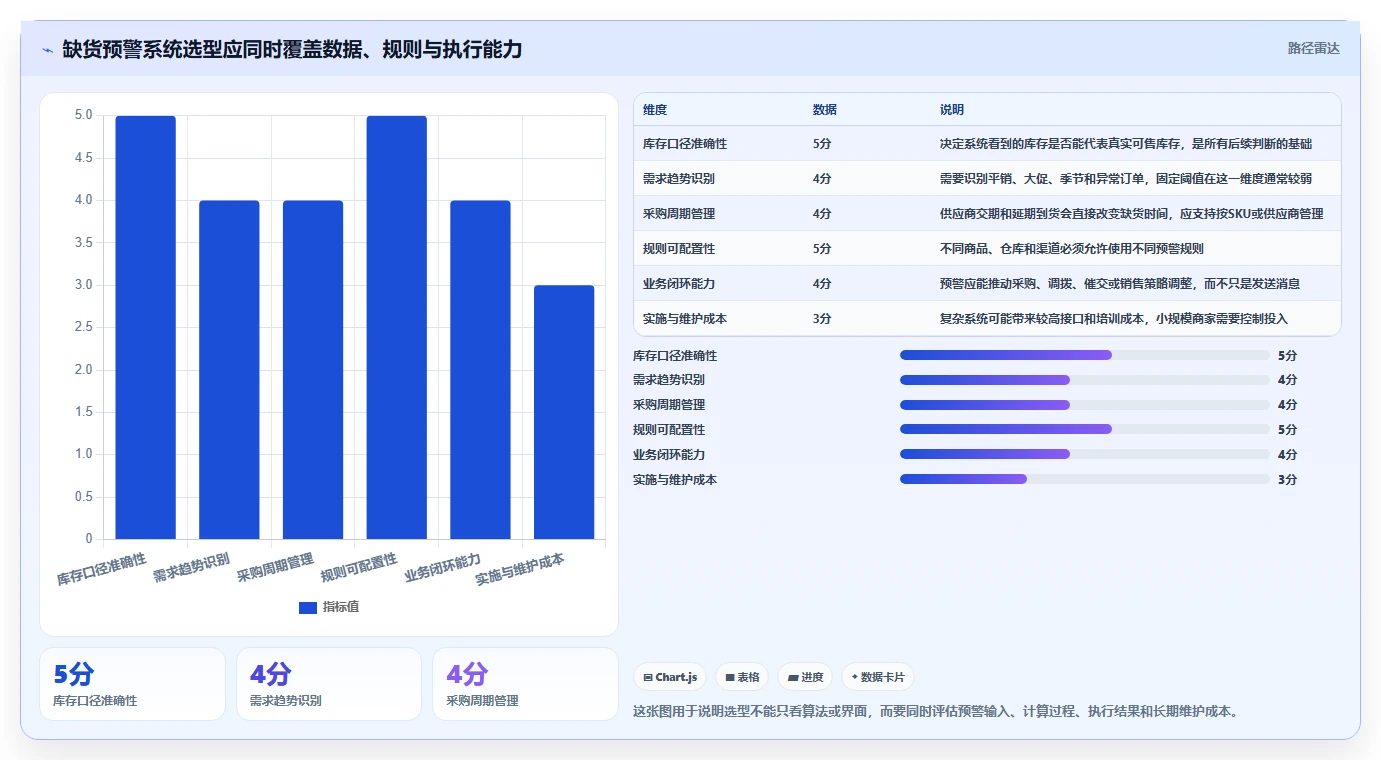Click the 需求趋势识别 progress bar
Screen dimensions: 1381x760
(1085, 380)
